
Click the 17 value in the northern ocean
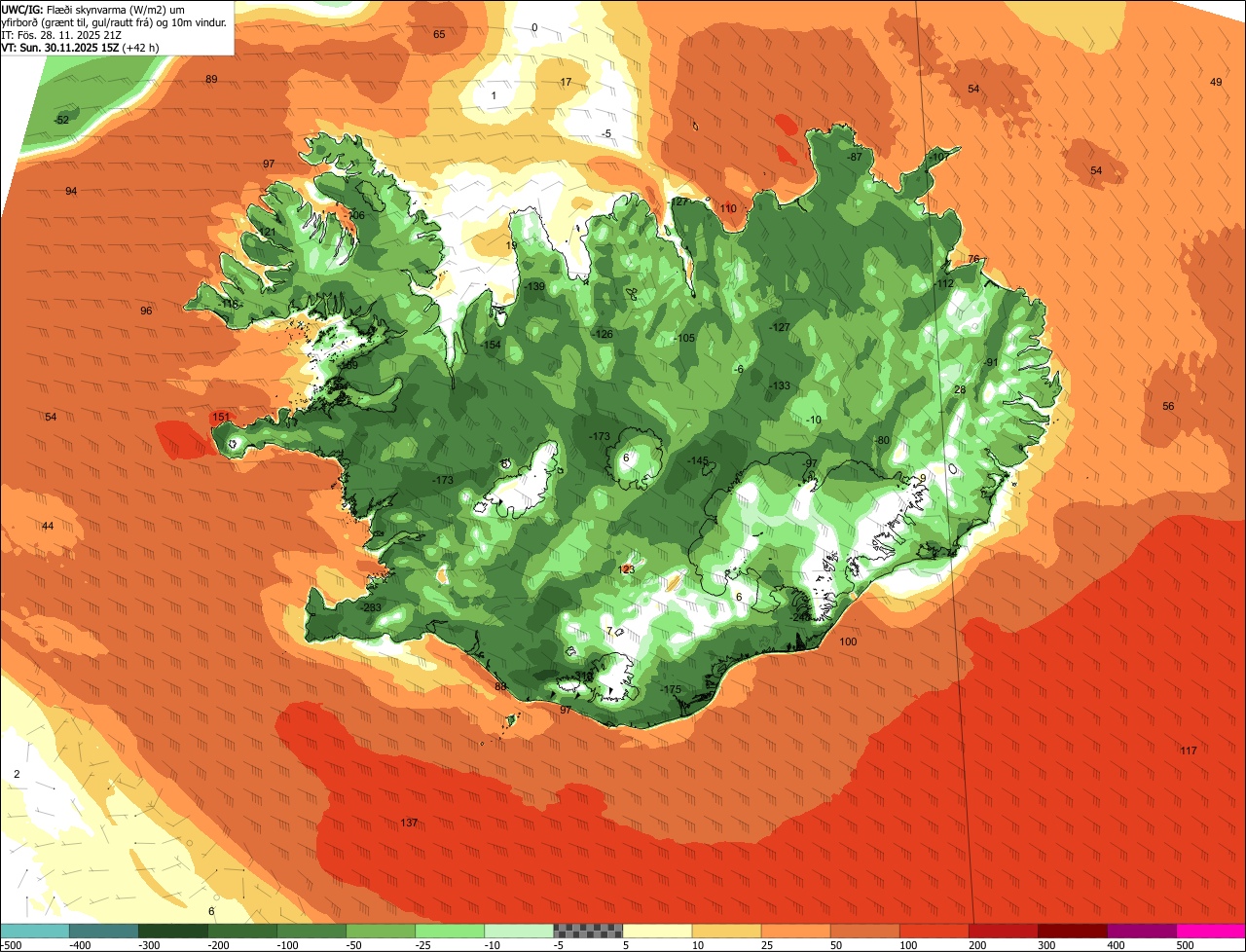(x=566, y=82)
